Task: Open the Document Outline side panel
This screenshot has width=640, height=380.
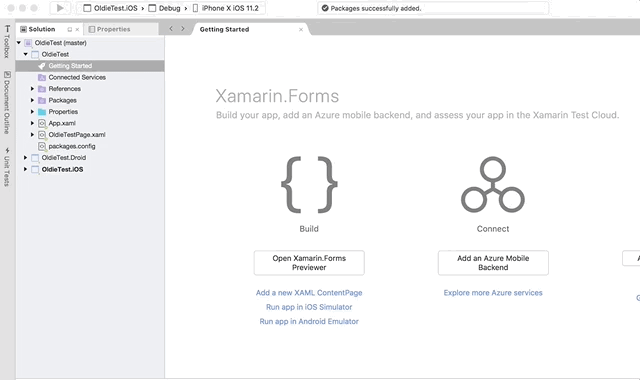Action: (7, 103)
